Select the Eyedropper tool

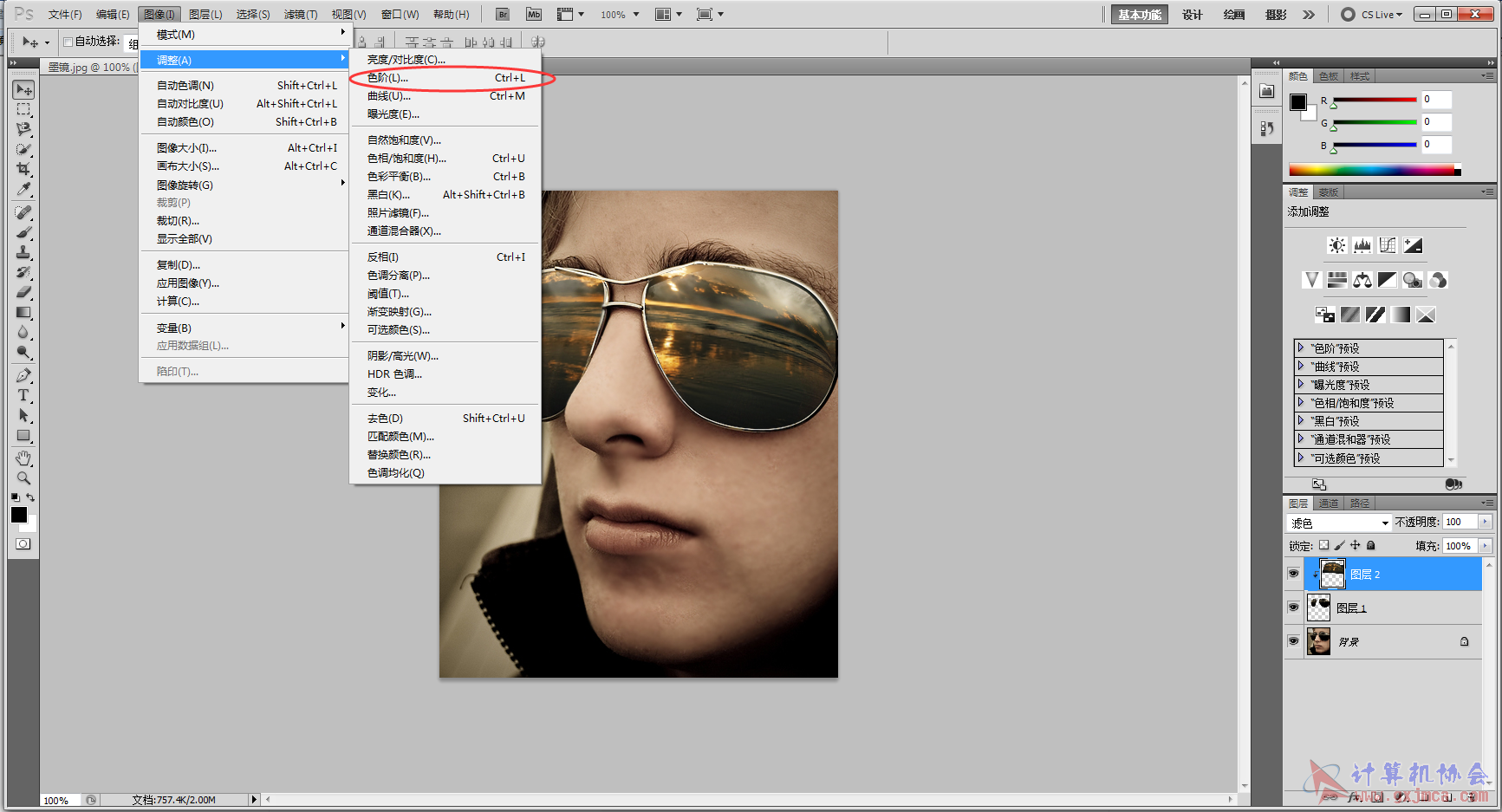[x=23, y=189]
